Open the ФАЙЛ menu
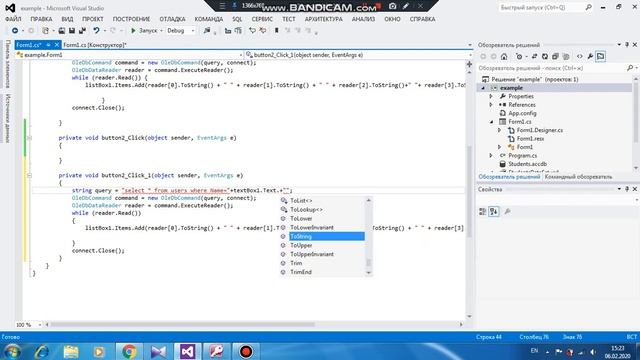 pos(13,19)
